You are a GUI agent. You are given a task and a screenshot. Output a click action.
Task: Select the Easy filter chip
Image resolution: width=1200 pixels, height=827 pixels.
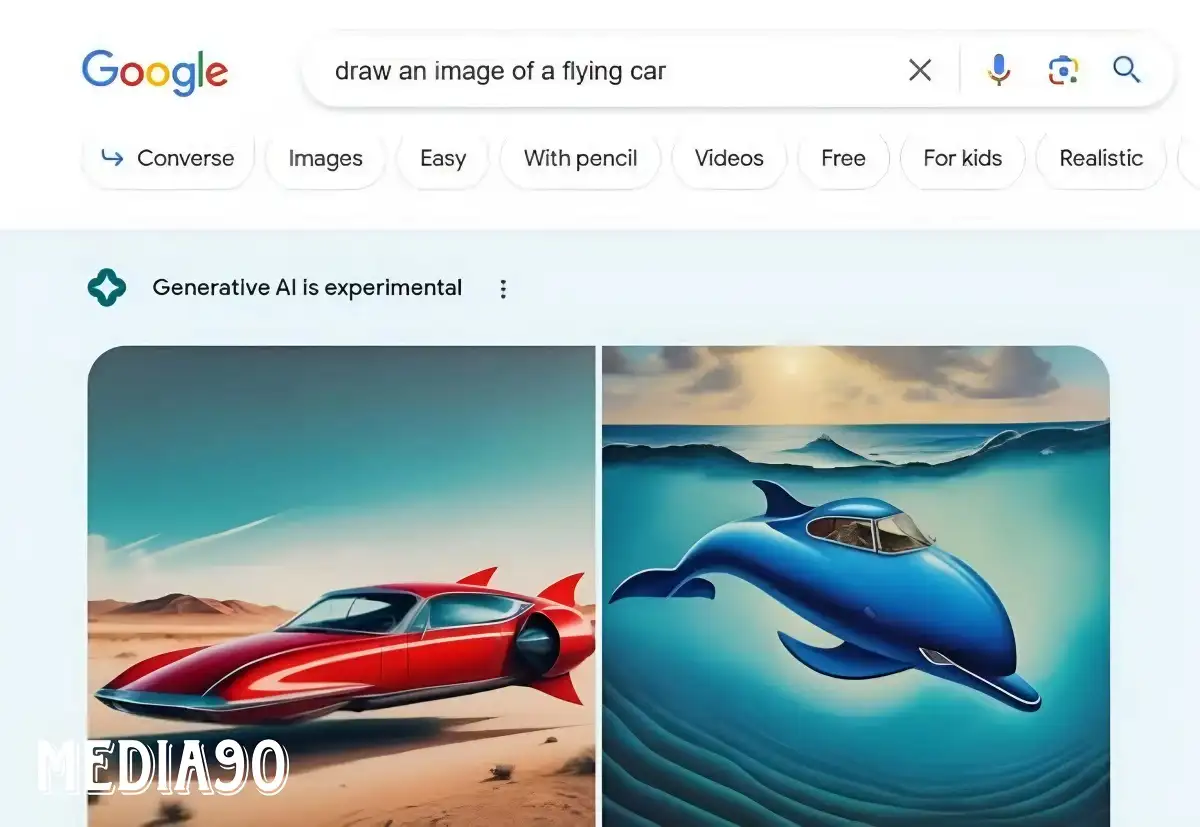[x=443, y=158]
